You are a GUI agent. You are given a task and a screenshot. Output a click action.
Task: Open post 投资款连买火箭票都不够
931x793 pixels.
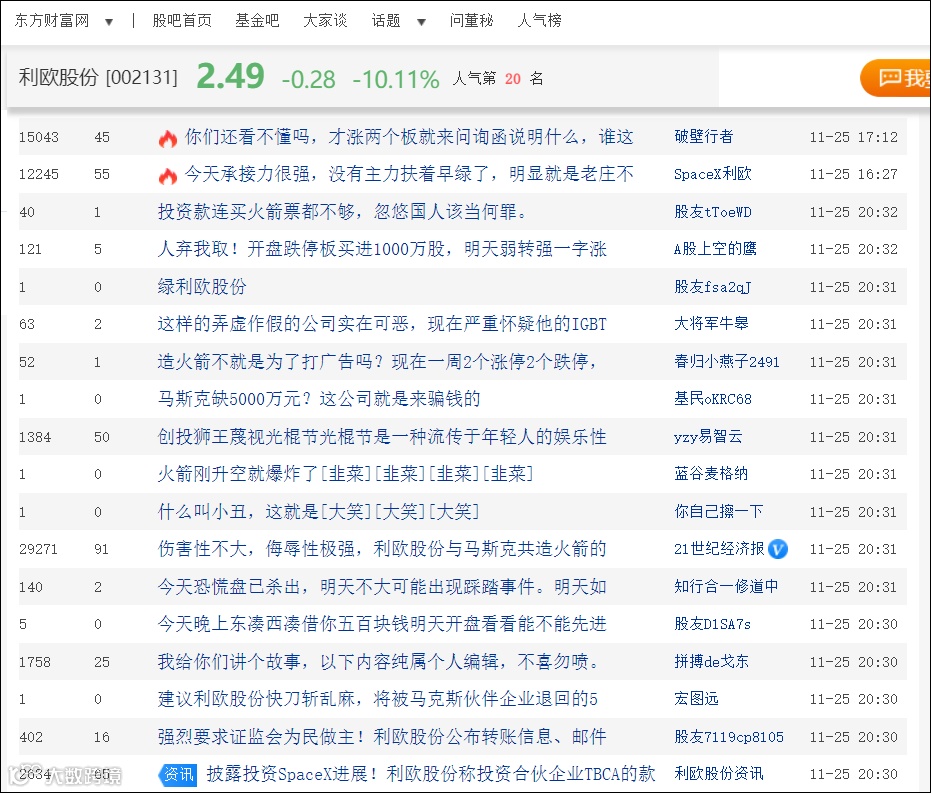pos(342,211)
